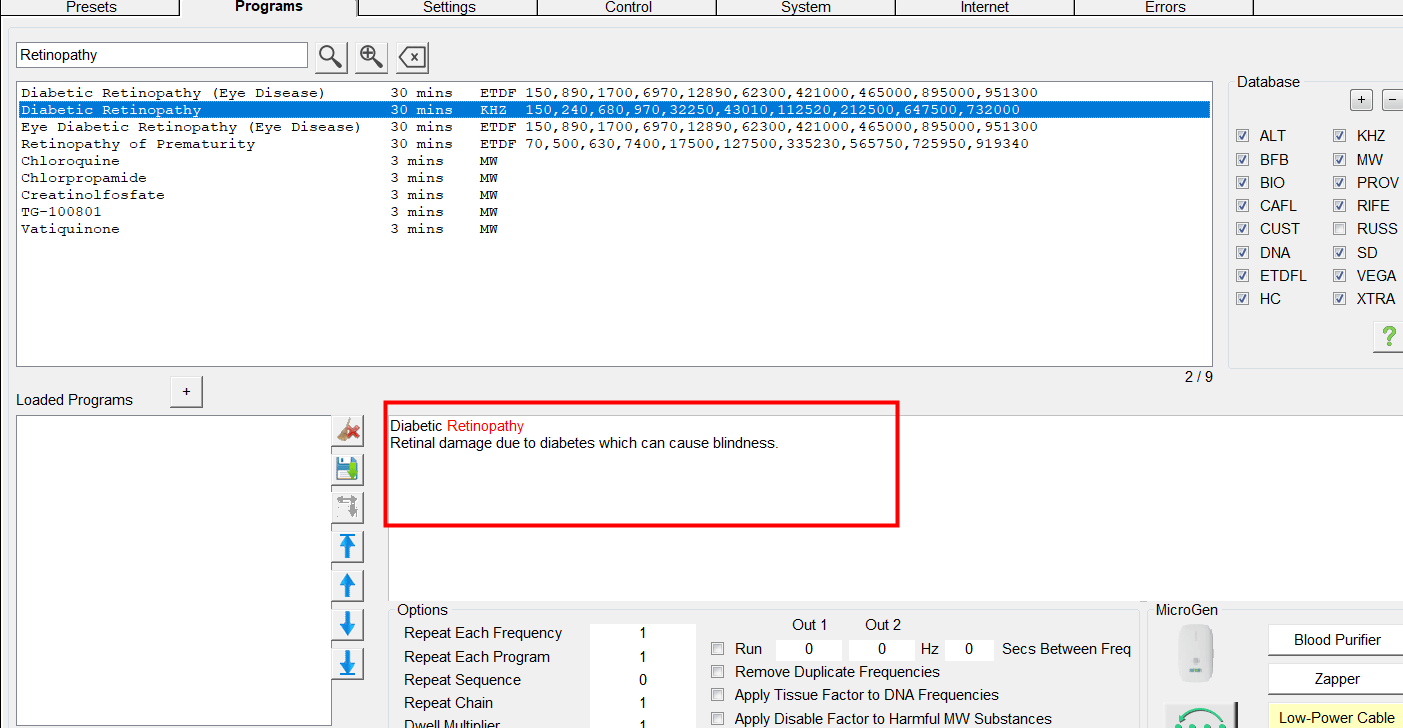
Task: Edit the Repeat Each Frequency value
Action: coord(643,633)
